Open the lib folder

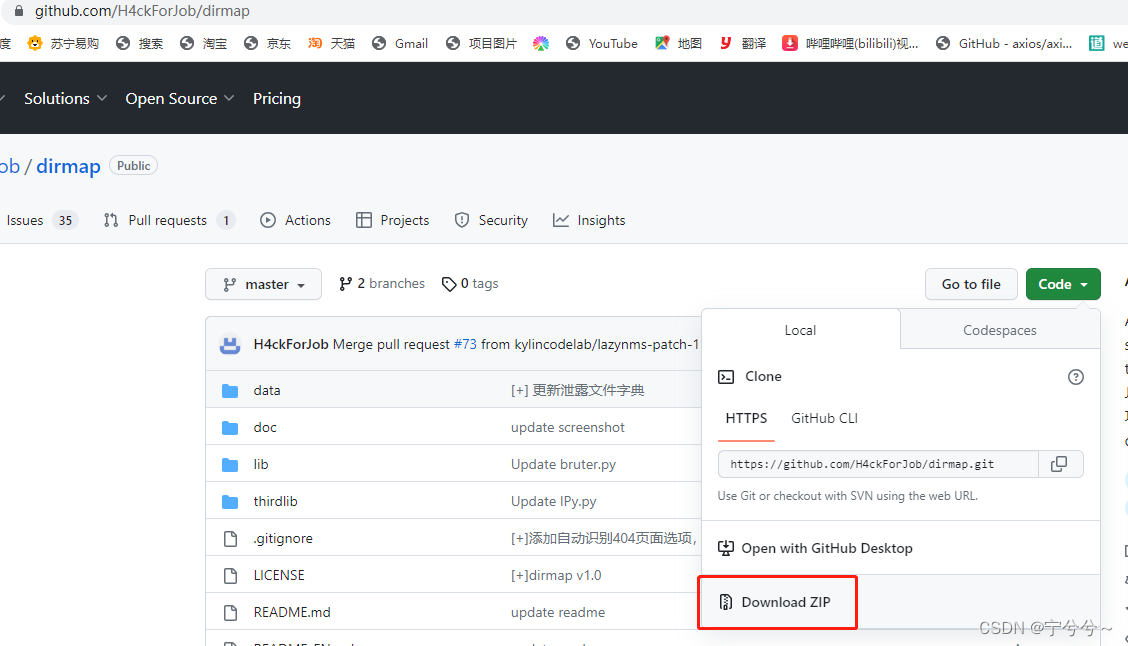pos(260,464)
